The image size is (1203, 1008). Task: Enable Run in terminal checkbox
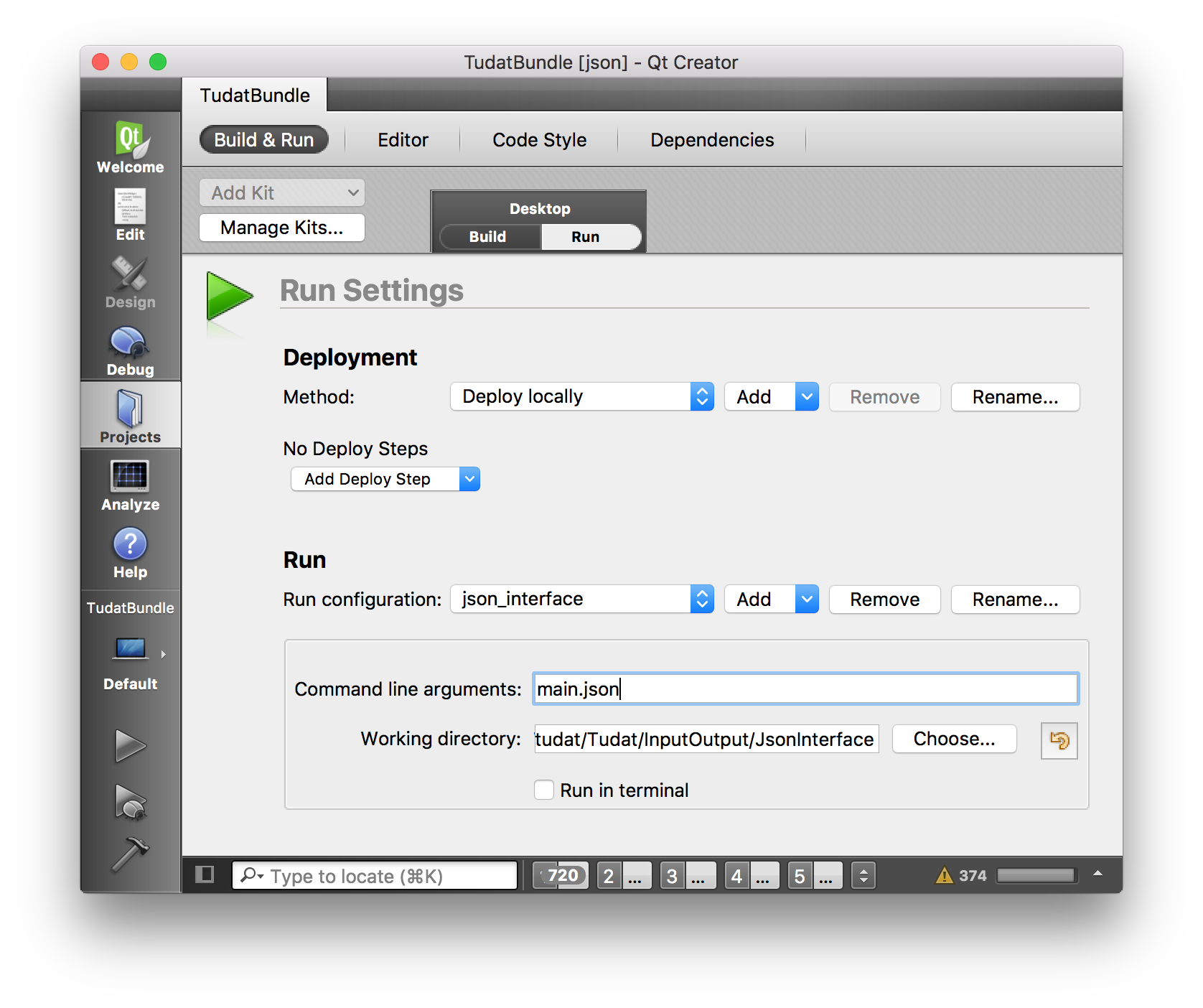click(x=544, y=790)
